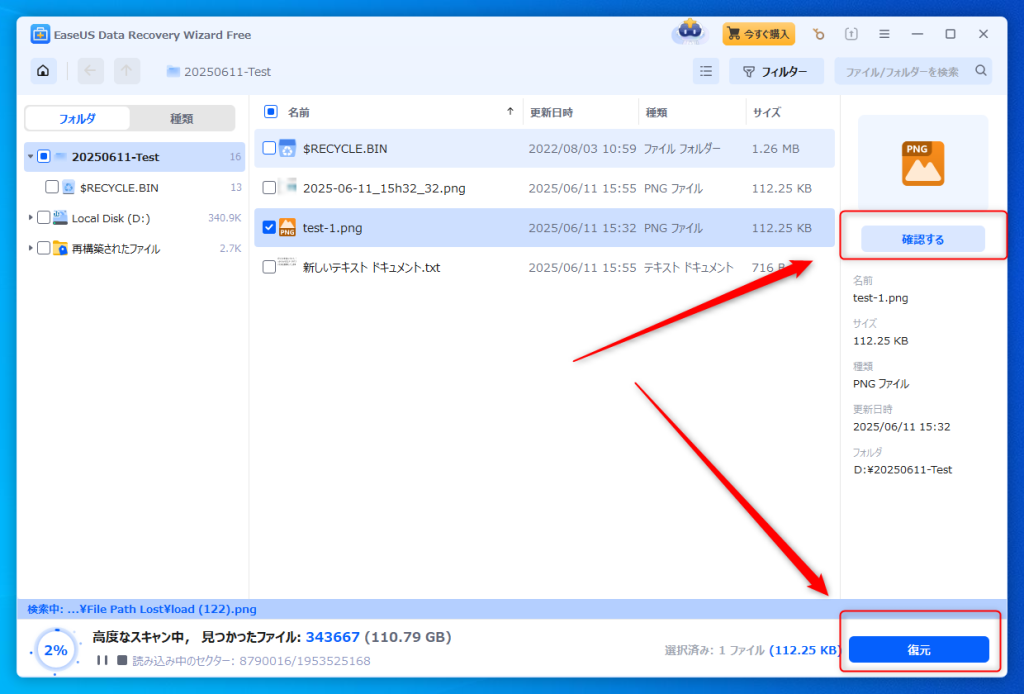This screenshot has height=694, width=1024.
Task: Click the 2% scan progress ring
Action: pos(56,650)
